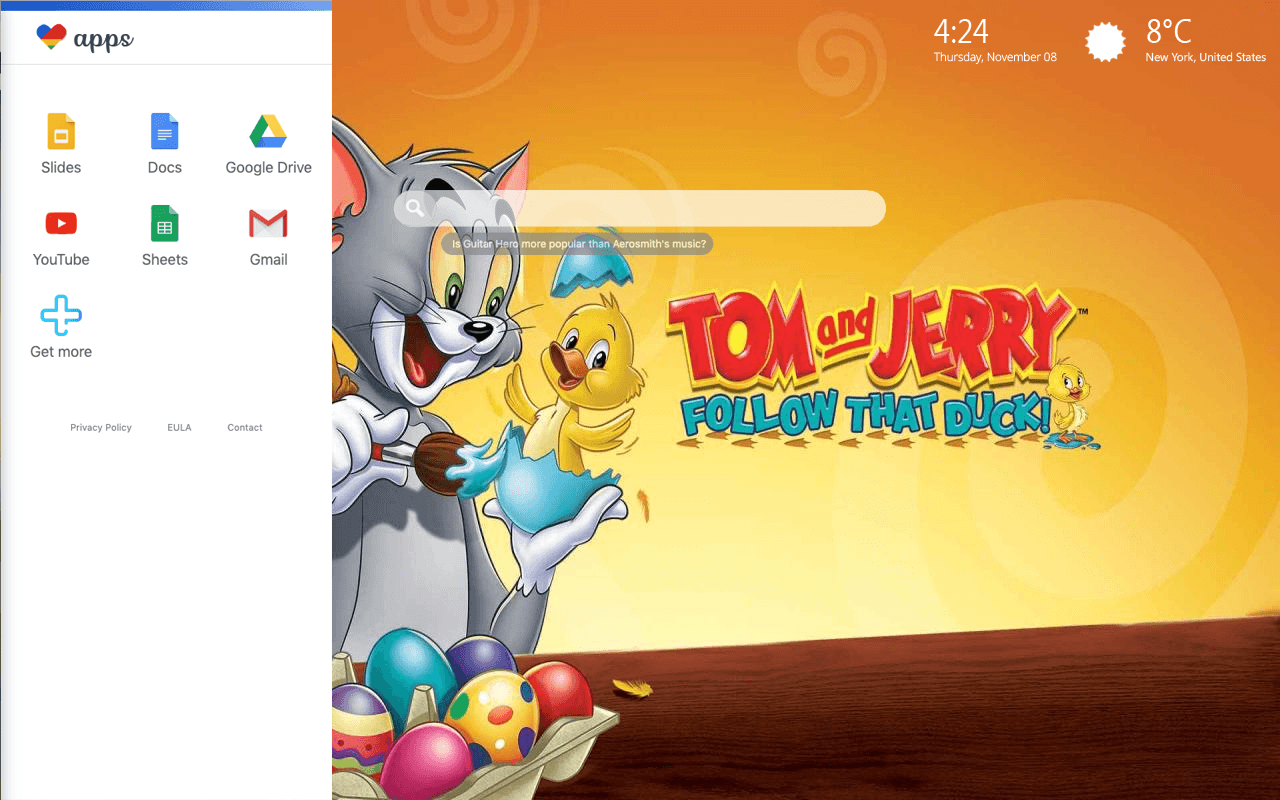The width and height of the screenshot is (1280, 800).
Task: Click the 4:24 clock display
Action: click(x=961, y=32)
